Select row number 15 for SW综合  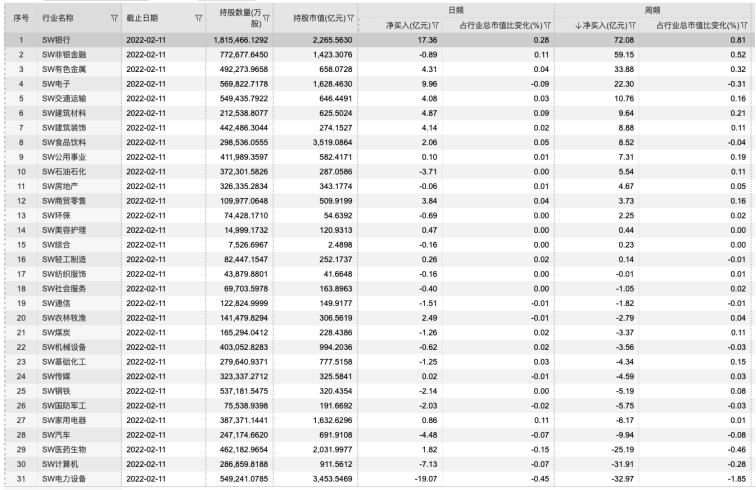coord(19,244)
